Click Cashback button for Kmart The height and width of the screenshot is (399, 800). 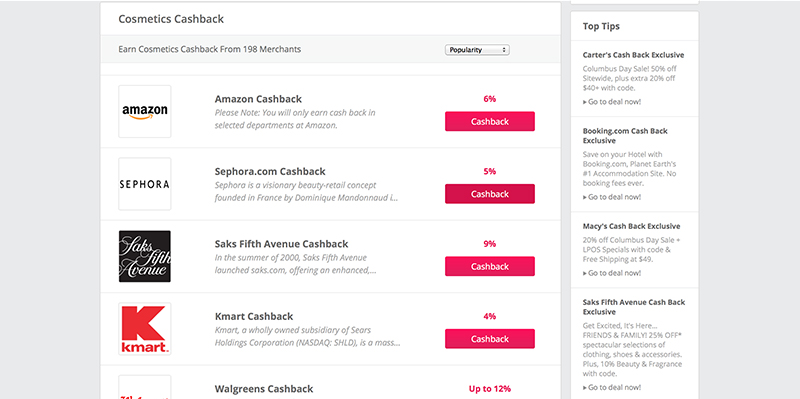coord(490,339)
